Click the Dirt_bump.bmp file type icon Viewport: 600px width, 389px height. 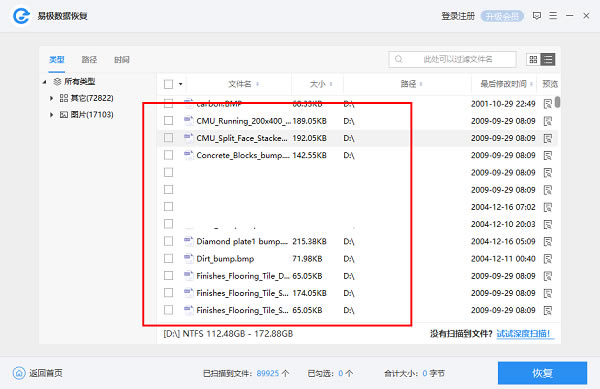pos(189,258)
